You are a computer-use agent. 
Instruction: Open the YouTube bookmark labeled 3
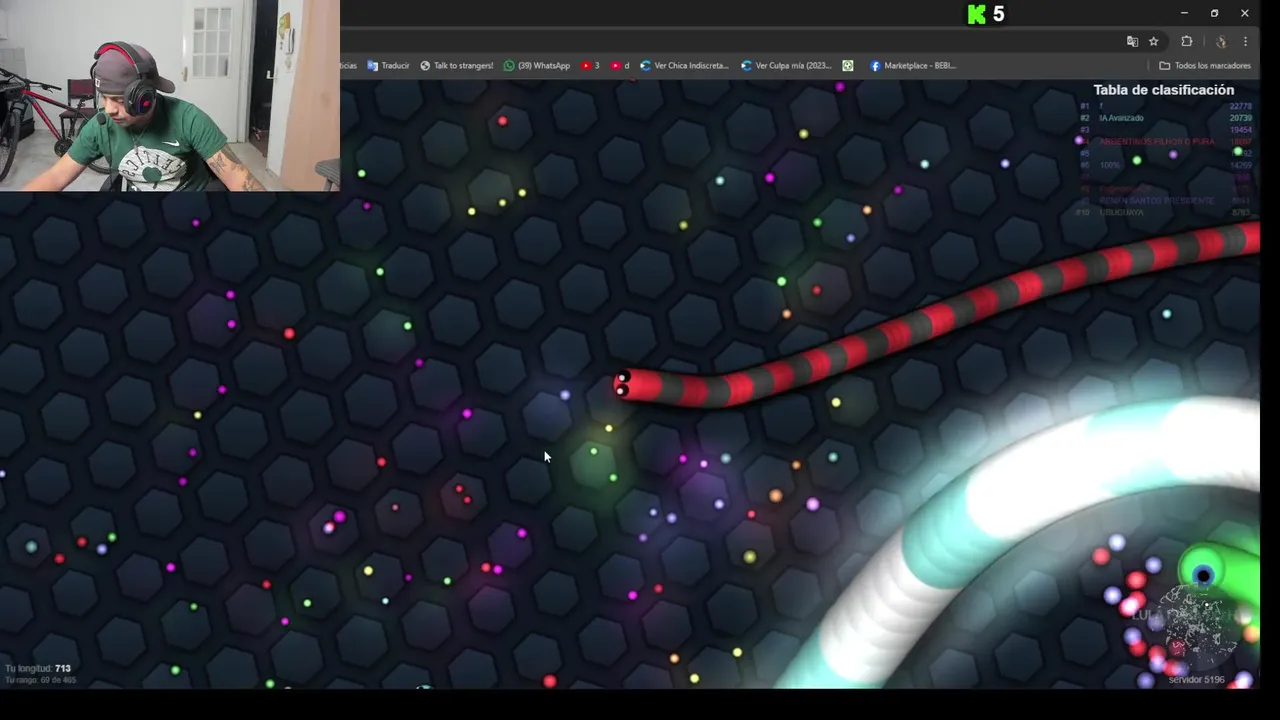tap(590, 66)
